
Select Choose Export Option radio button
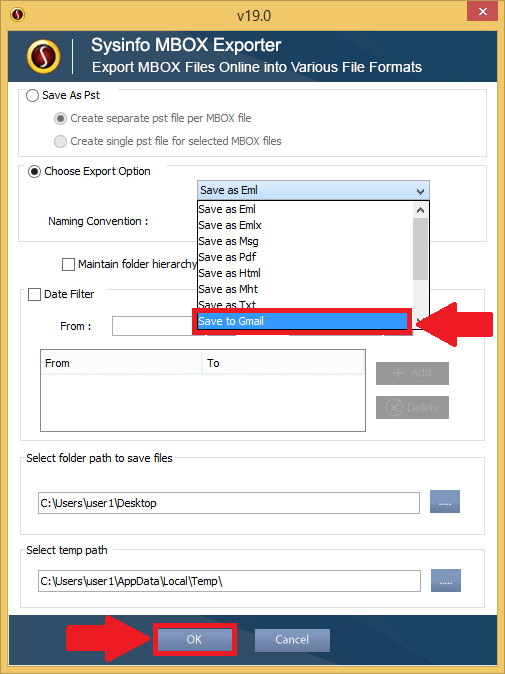(x=34, y=172)
